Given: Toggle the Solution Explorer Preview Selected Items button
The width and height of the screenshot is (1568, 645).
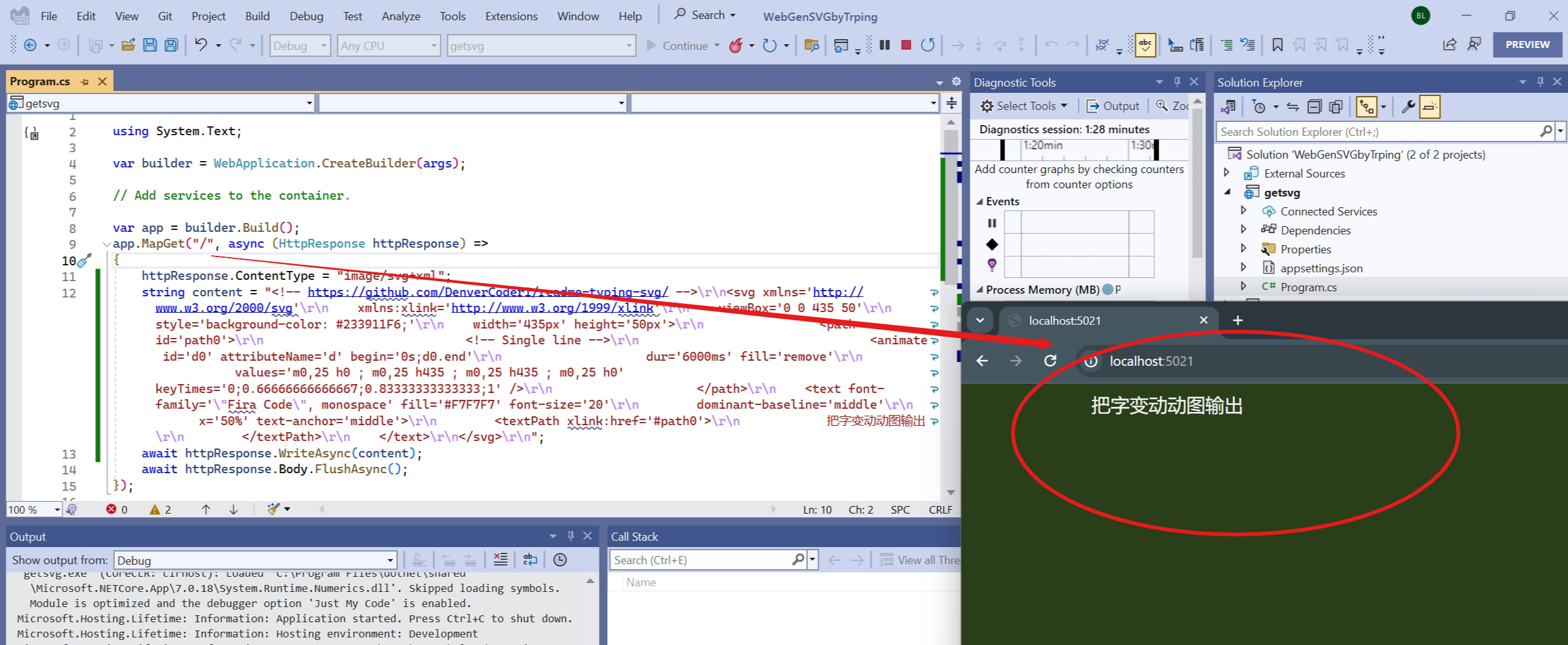Looking at the screenshot, I should [x=1429, y=107].
